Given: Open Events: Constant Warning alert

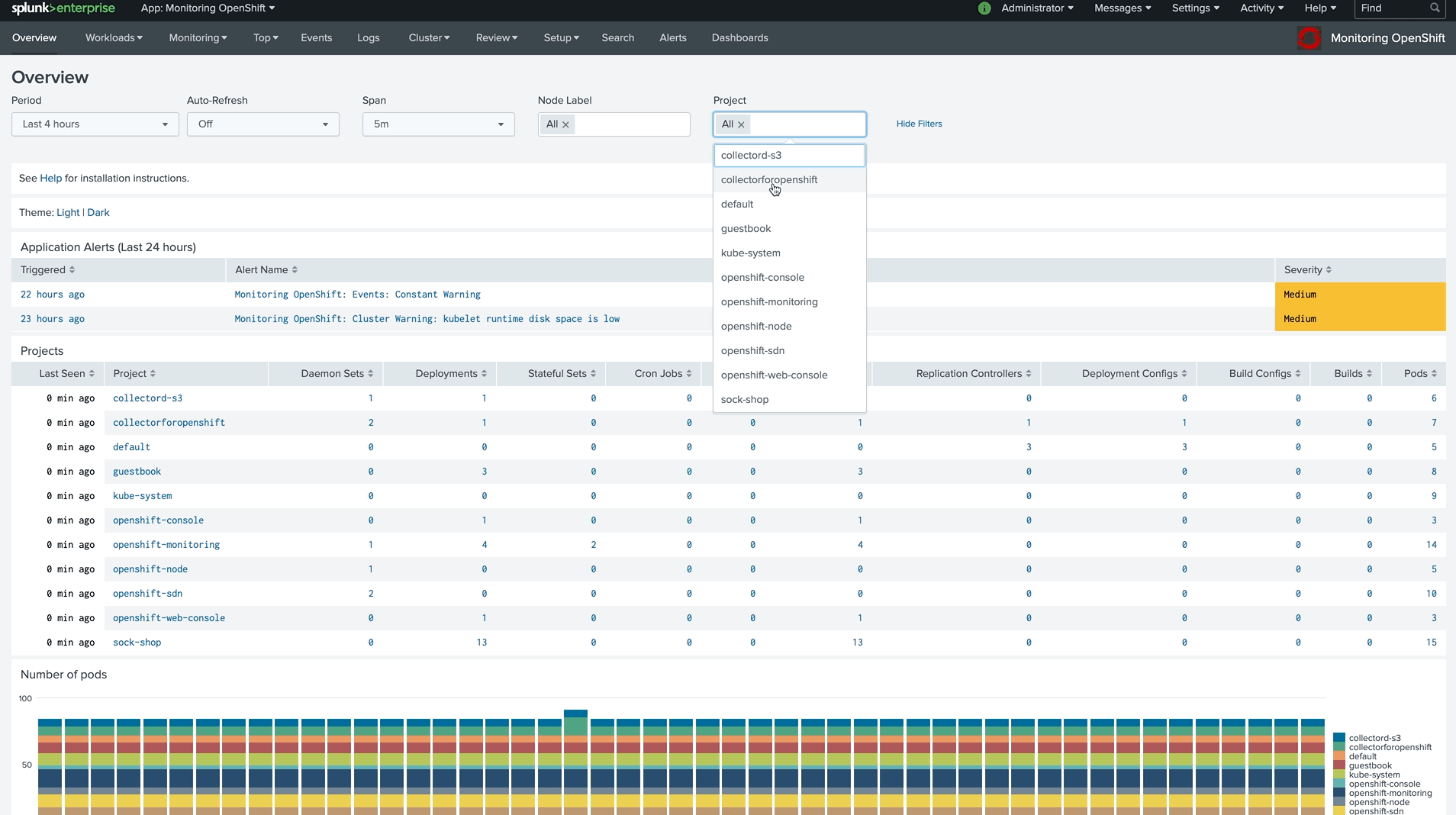Looking at the screenshot, I should click(357, 295).
